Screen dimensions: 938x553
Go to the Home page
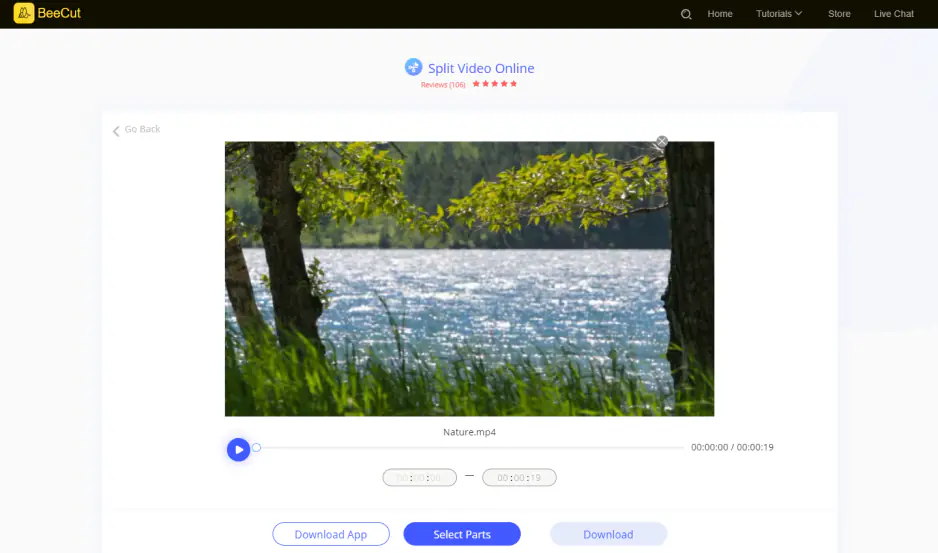click(720, 14)
